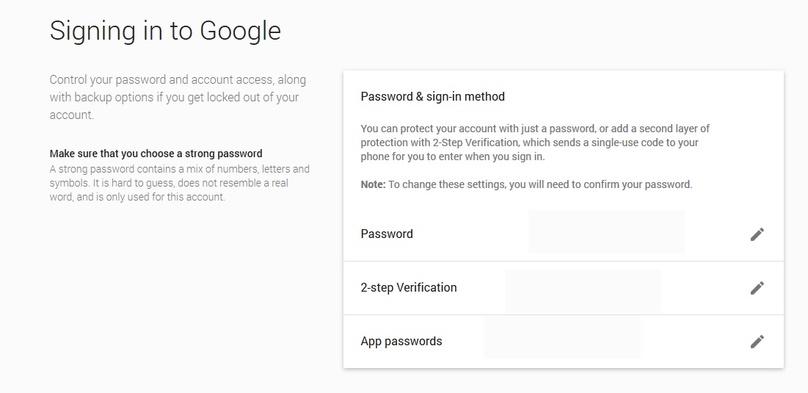
Task: Click the blank status box beside 2-step Verification
Action: [583, 291]
